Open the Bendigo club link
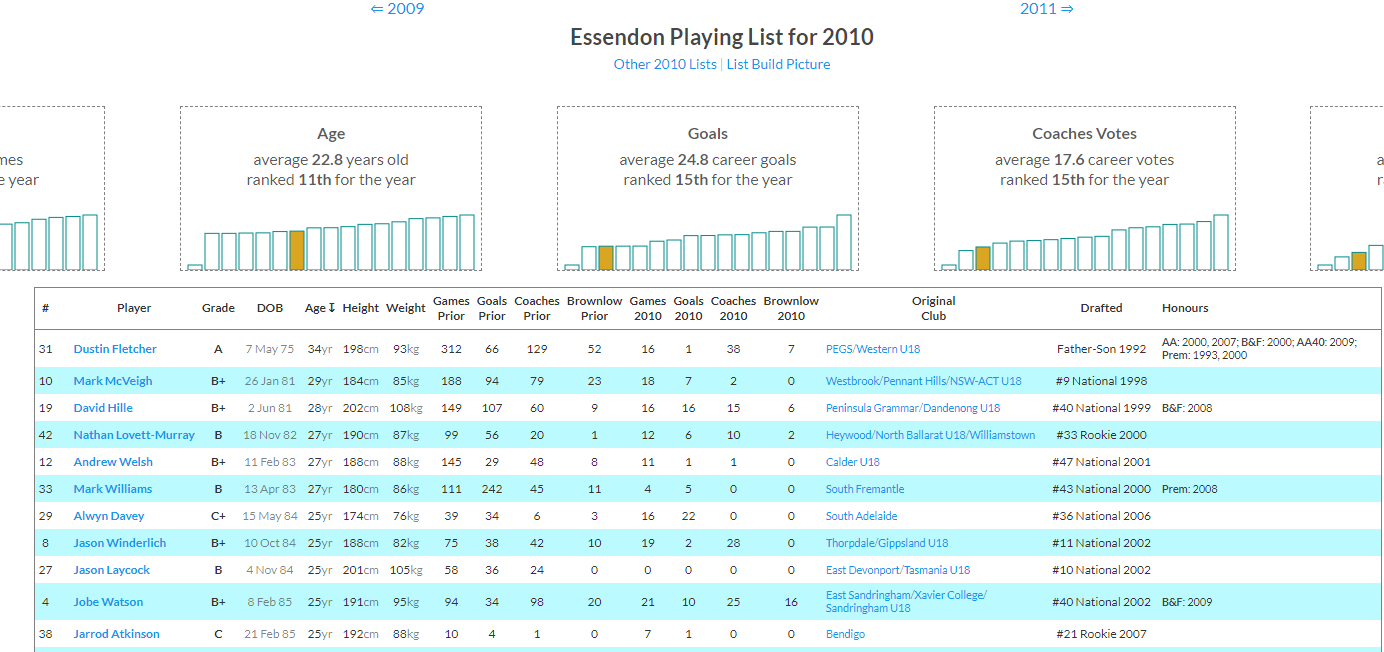Screen dimensions: 1384x652 (x=846, y=634)
